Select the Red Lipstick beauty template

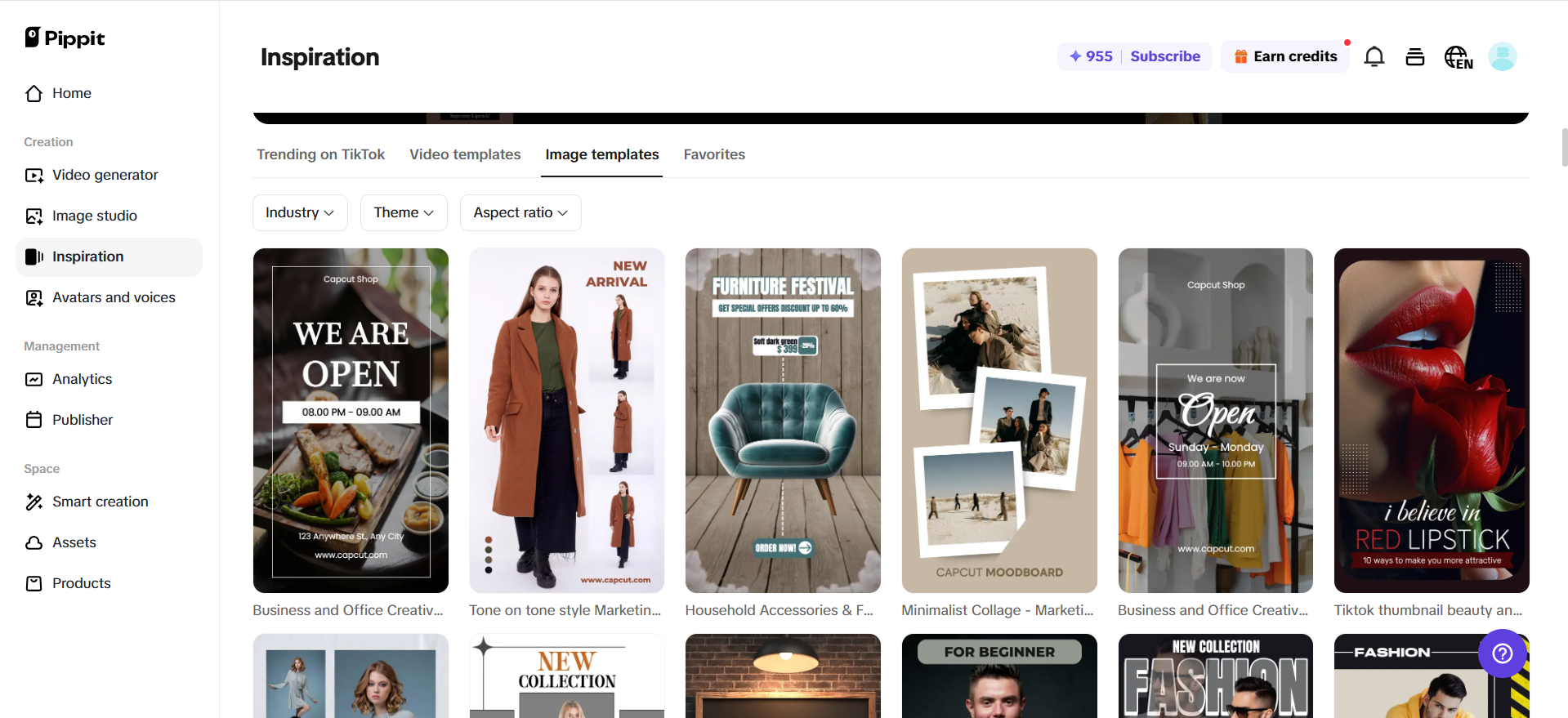click(1432, 420)
